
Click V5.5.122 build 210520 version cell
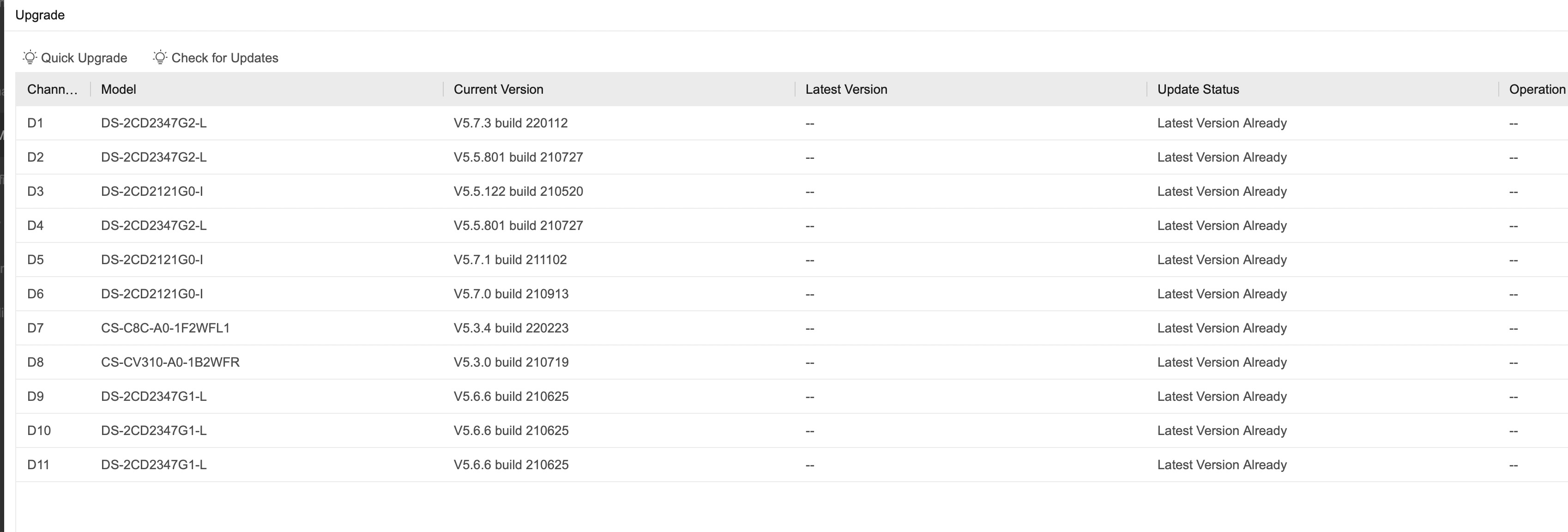tap(518, 192)
